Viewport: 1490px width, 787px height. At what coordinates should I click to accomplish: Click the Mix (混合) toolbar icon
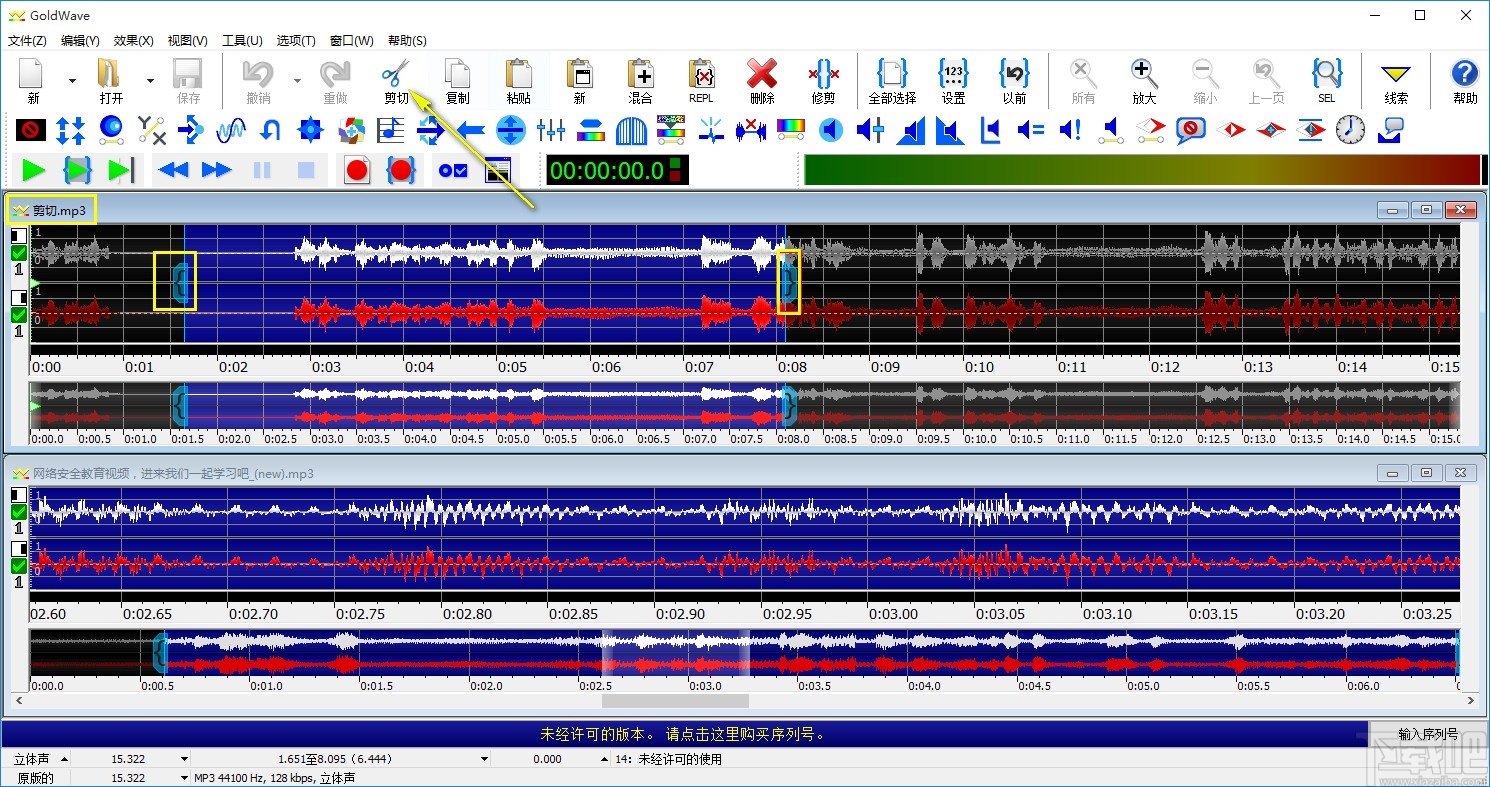tap(640, 74)
